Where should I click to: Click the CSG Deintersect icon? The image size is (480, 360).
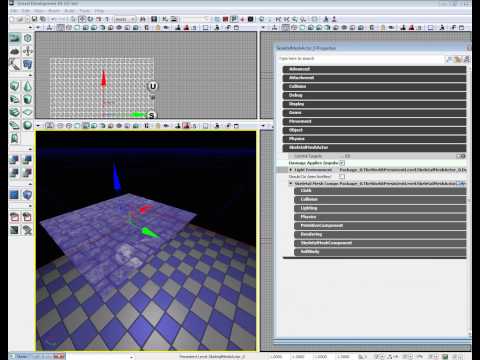tap(28, 173)
